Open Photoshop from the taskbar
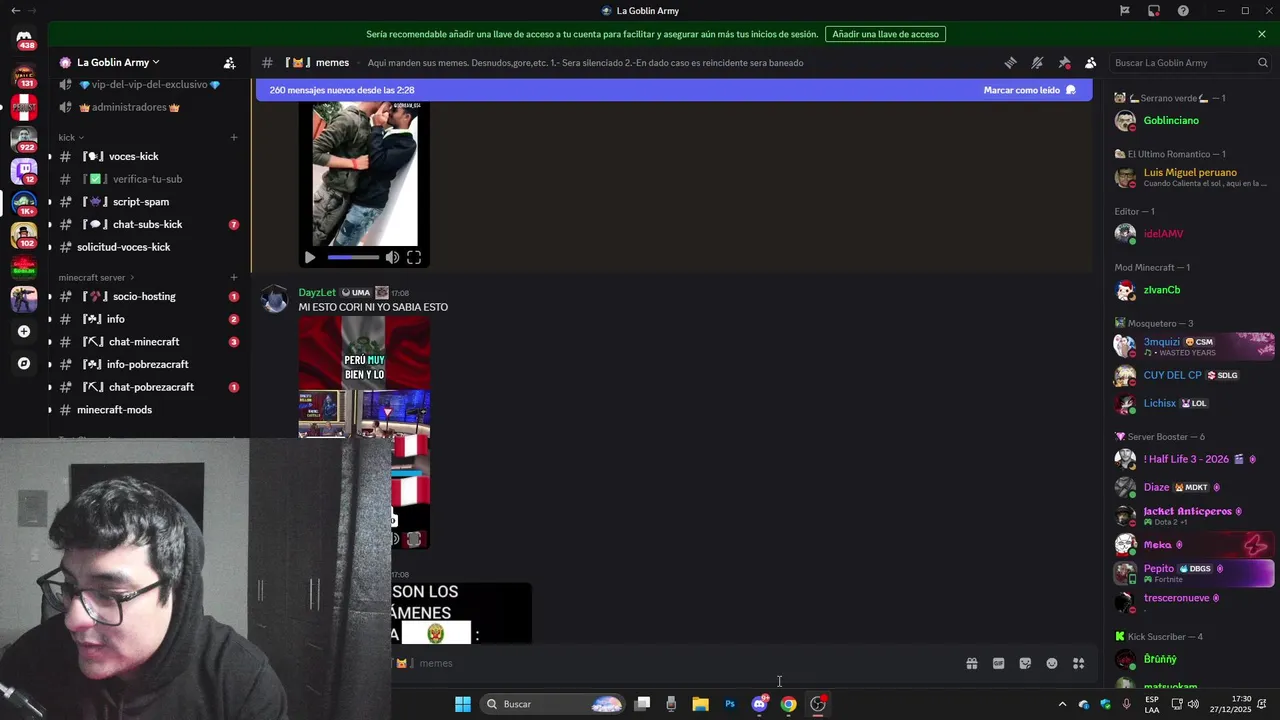1280x720 pixels. coord(730,704)
